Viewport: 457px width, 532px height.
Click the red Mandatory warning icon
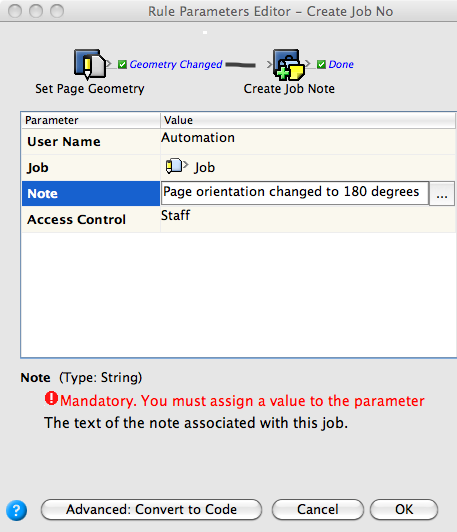[x=51, y=399]
